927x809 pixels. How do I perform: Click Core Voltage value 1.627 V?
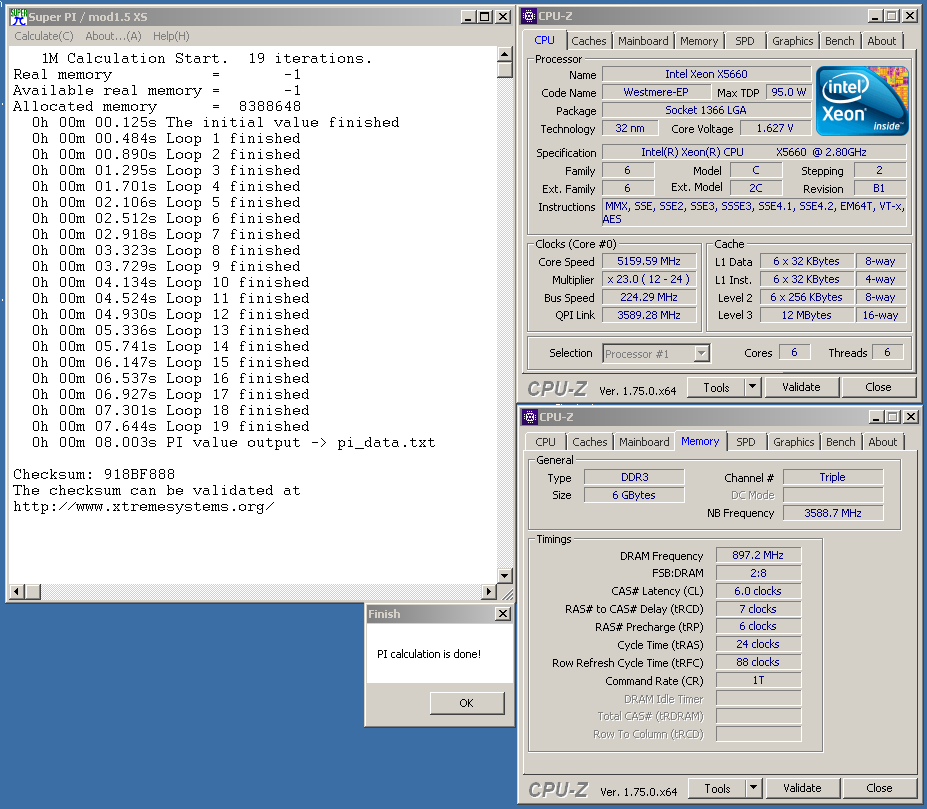pos(774,128)
